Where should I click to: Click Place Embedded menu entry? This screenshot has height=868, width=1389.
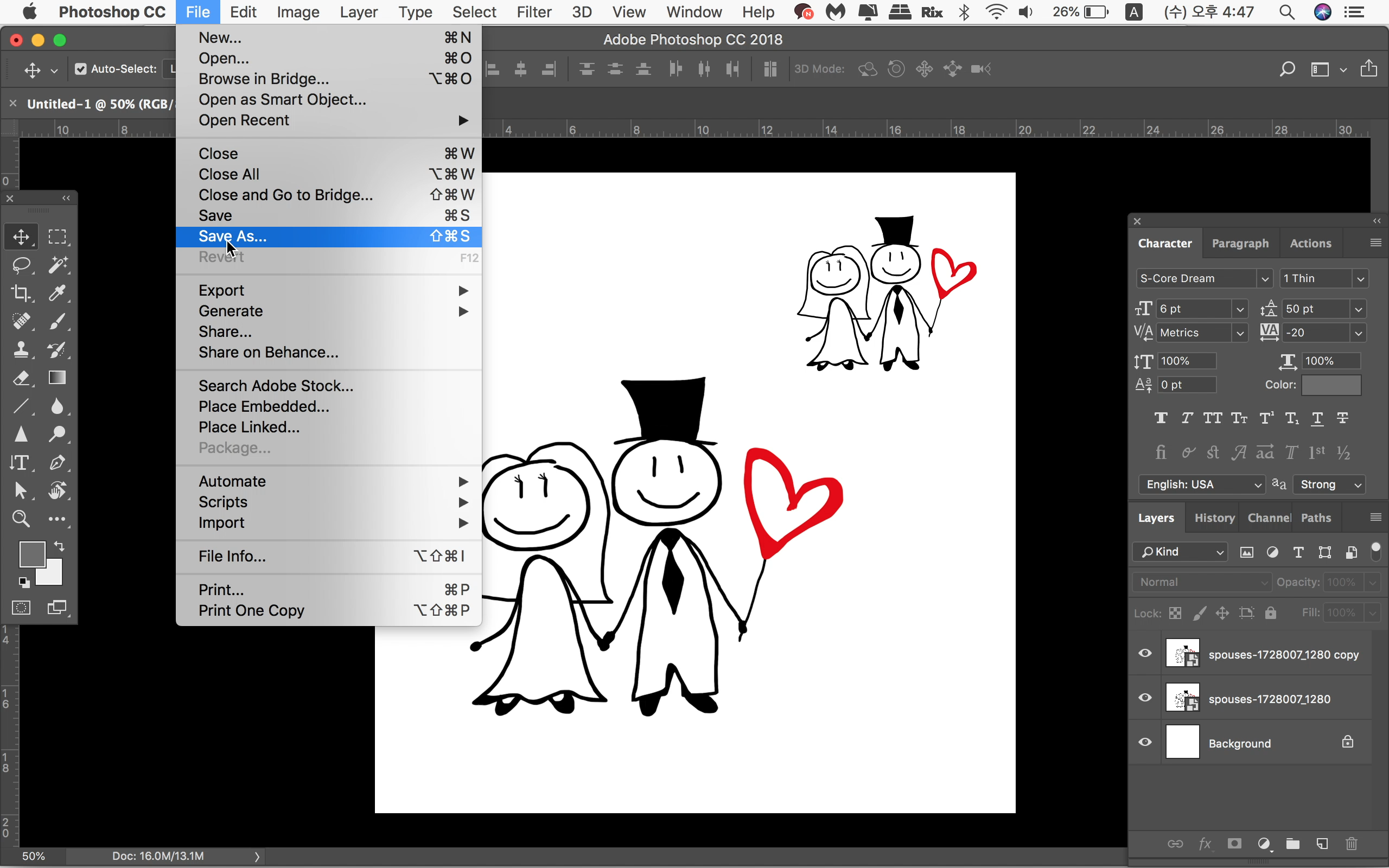tap(264, 406)
